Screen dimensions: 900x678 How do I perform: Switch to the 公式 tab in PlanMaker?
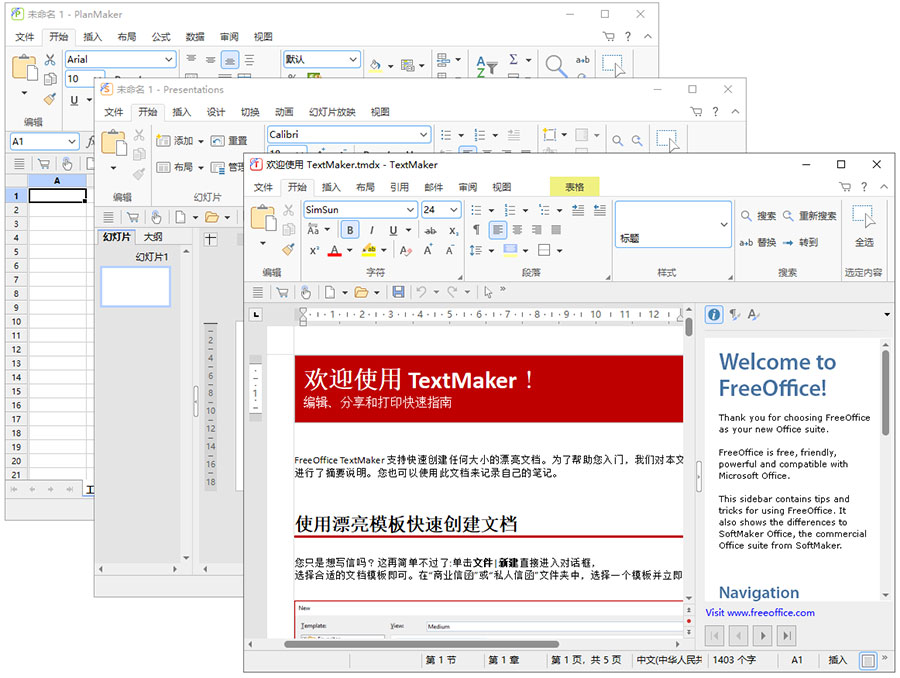coord(161,37)
